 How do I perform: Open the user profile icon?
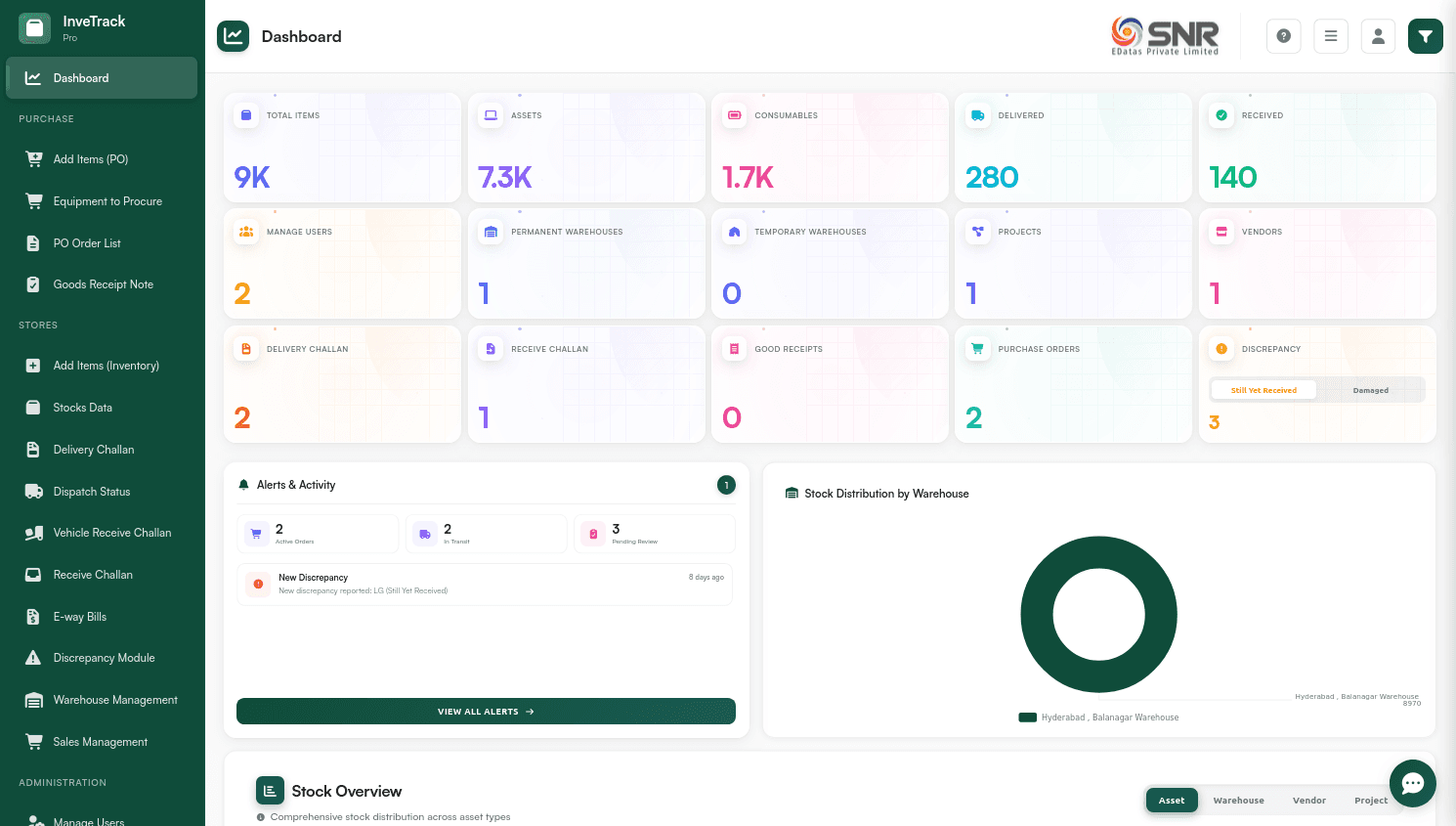coord(1378,36)
